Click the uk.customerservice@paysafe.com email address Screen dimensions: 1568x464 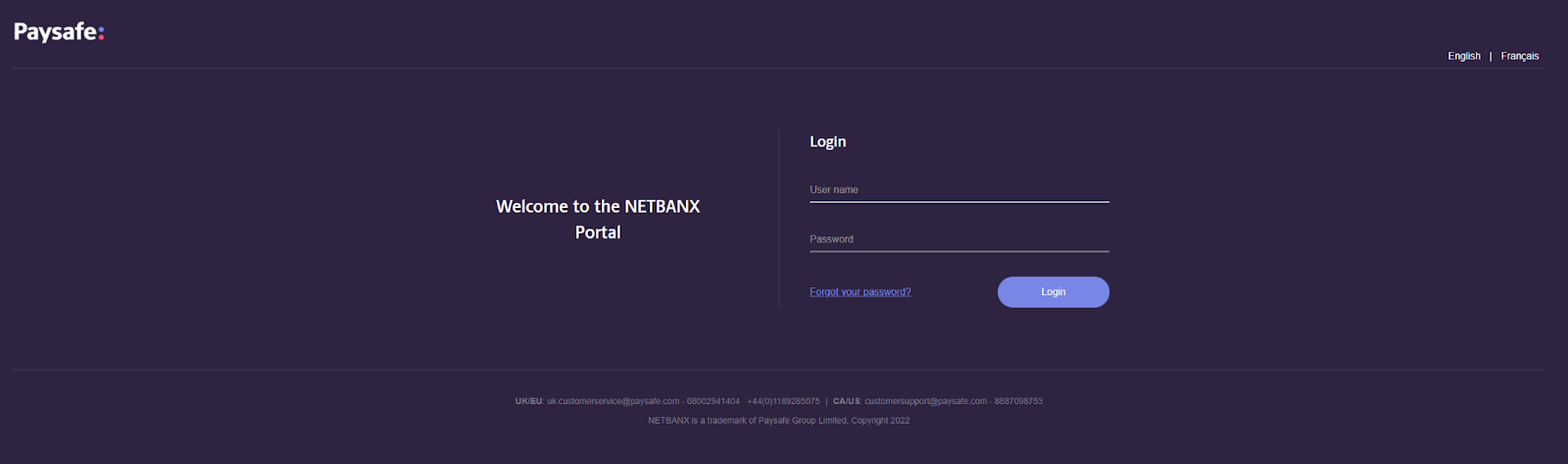click(612, 401)
